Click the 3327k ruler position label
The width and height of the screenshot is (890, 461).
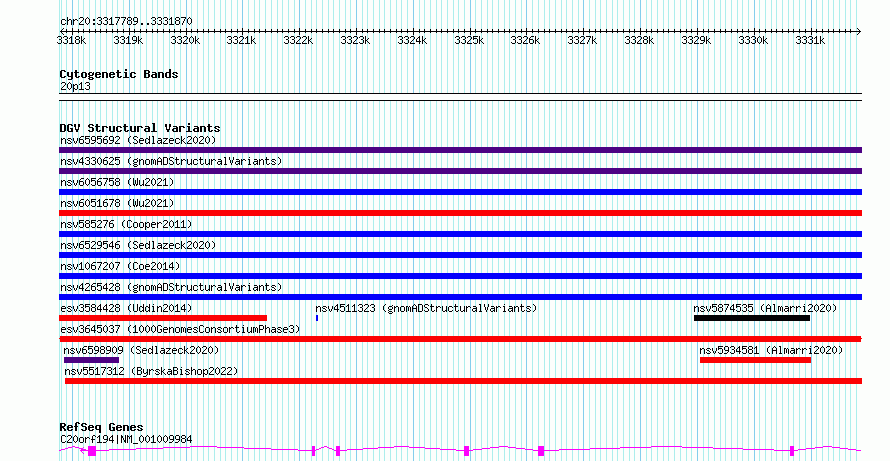click(582, 40)
